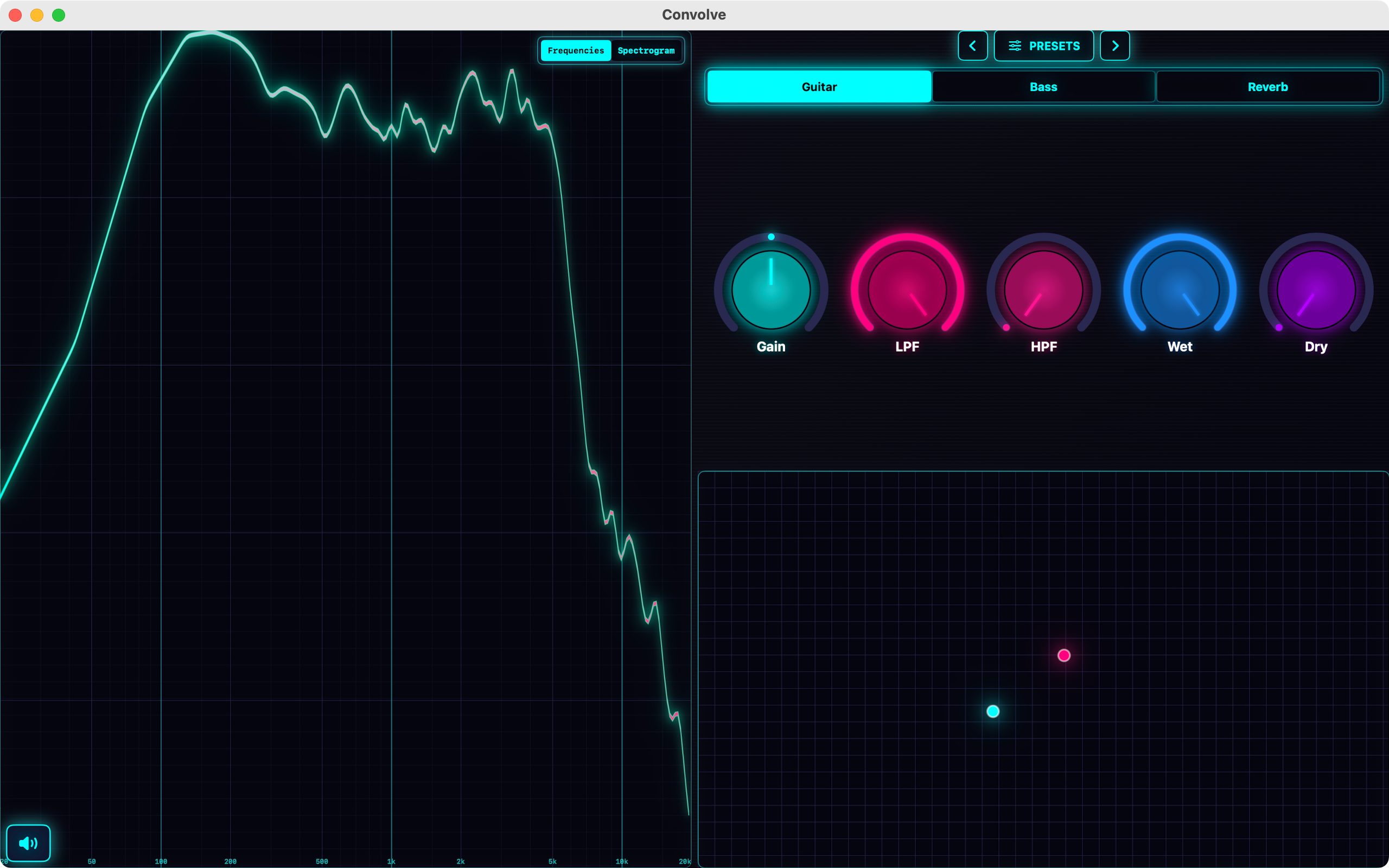Select the Guitar tab
Viewport: 1389px width, 868px height.
[819, 87]
